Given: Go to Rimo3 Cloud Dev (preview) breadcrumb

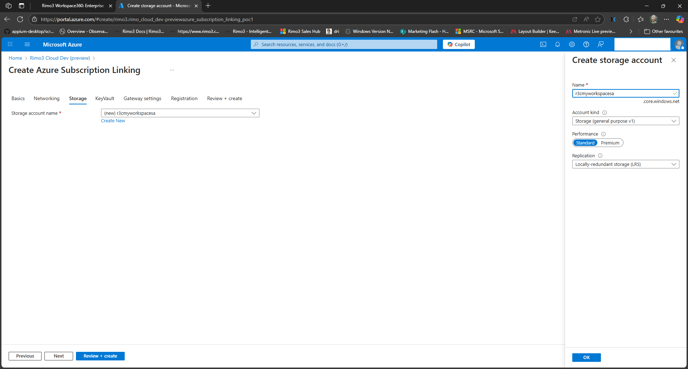Looking at the screenshot, I should click(x=60, y=58).
